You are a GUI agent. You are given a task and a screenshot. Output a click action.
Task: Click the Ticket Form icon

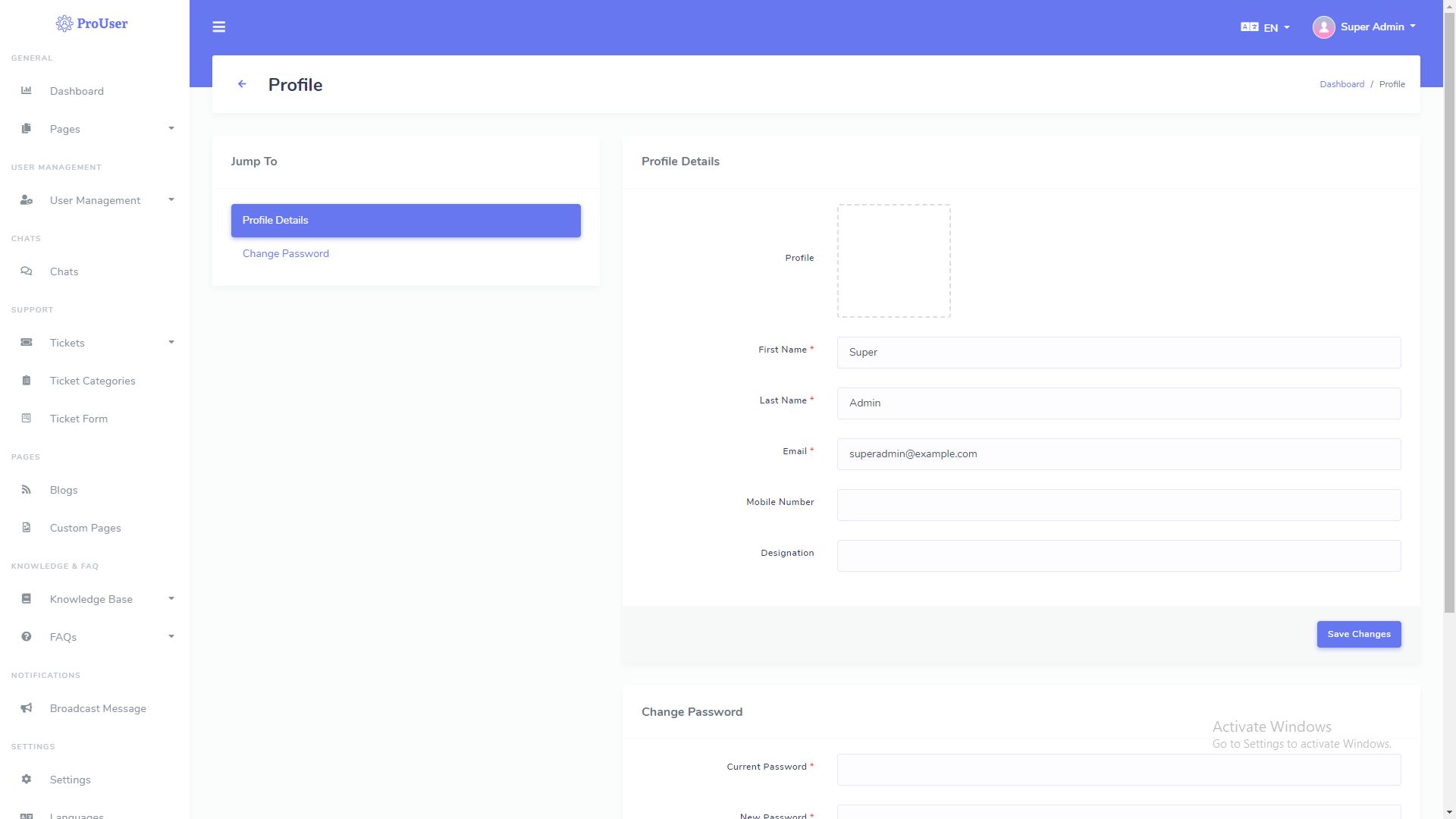[27, 418]
